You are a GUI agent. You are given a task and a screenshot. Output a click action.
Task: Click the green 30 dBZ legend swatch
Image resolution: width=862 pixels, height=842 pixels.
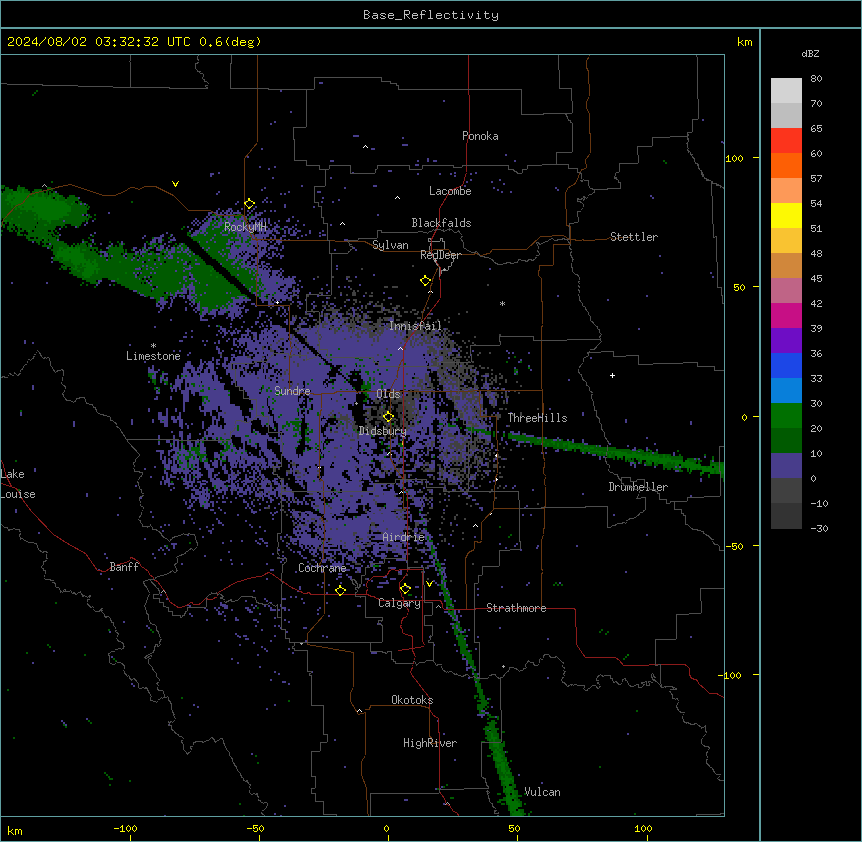pos(786,416)
